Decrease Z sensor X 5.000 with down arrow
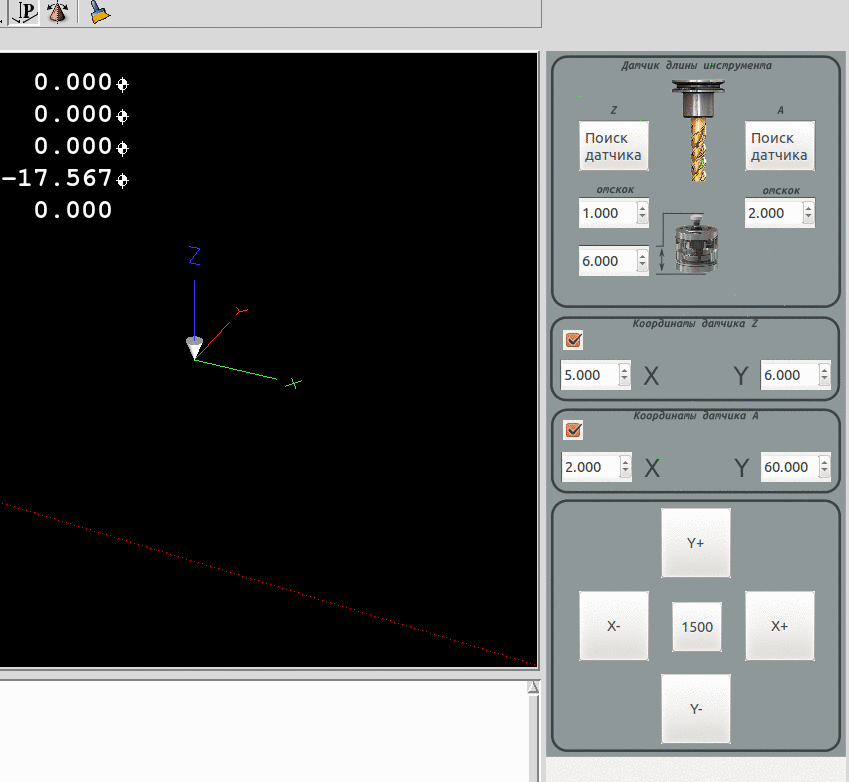 (624, 381)
